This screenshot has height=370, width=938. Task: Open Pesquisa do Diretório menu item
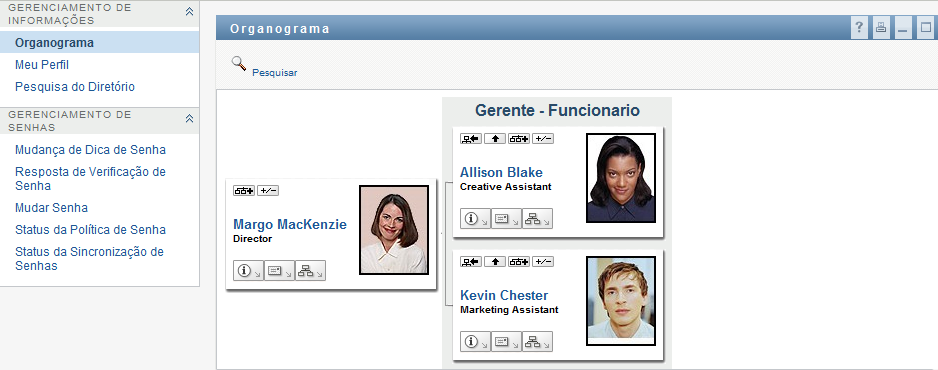click(75, 87)
